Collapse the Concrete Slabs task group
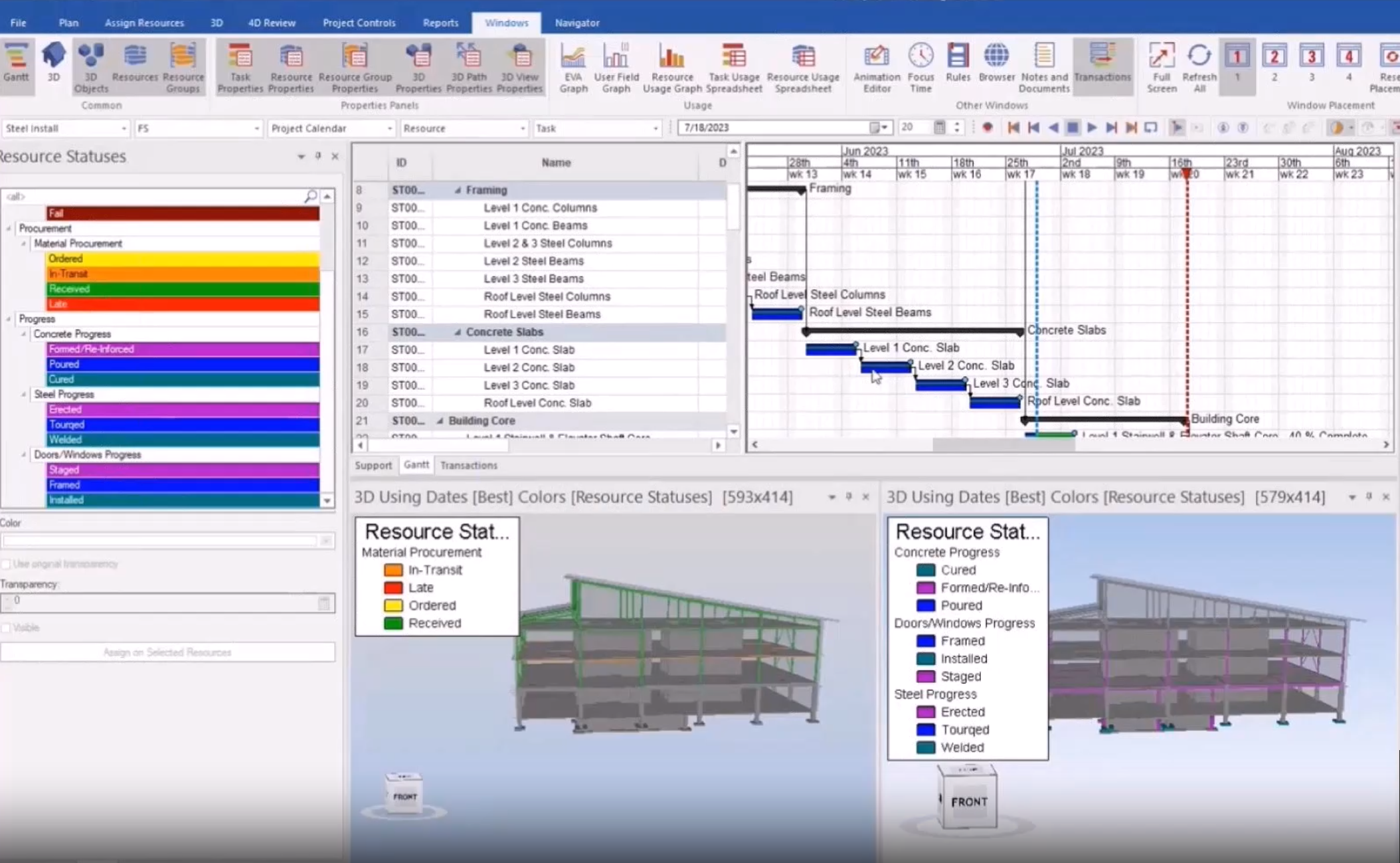 tap(457, 332)
